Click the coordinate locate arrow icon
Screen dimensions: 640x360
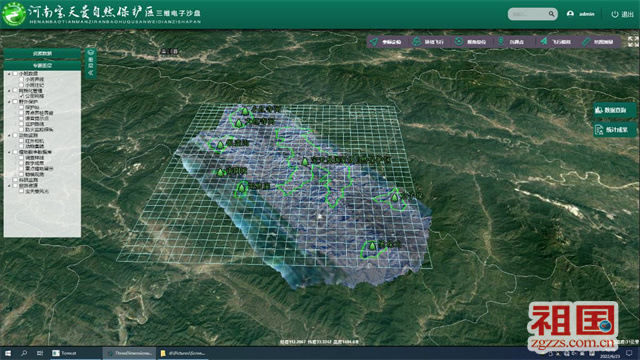(374, 42)
